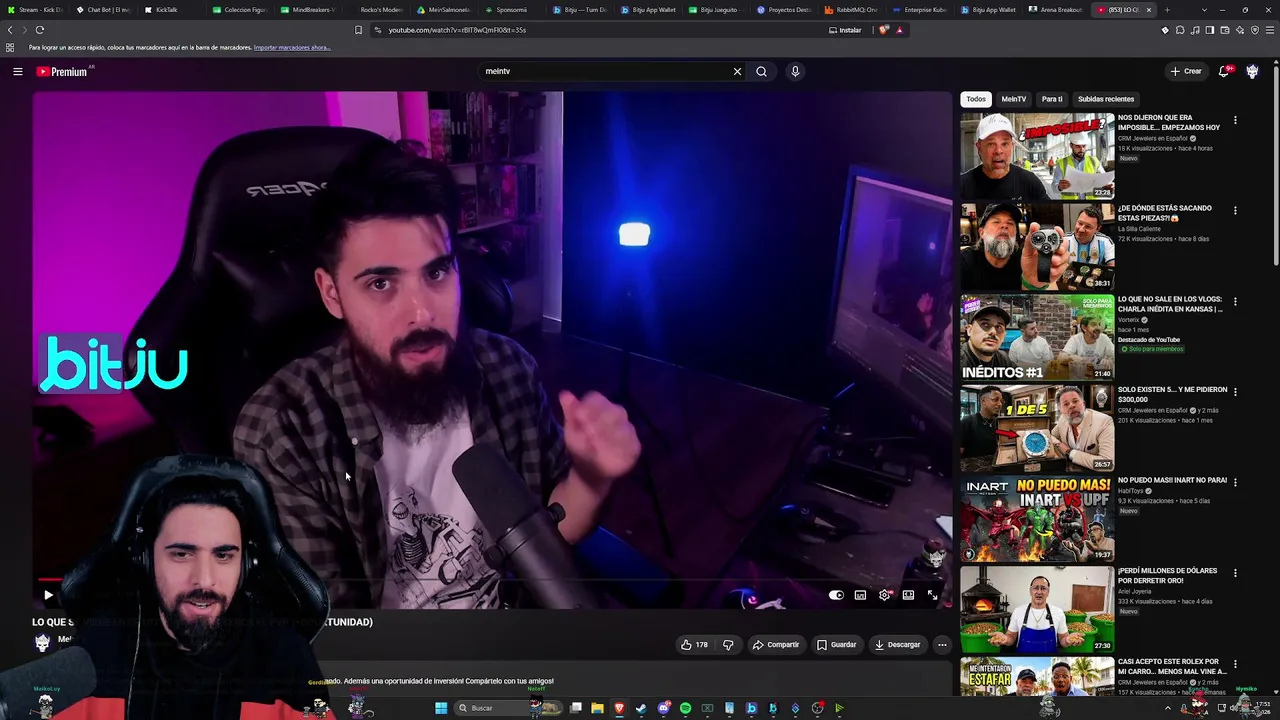Like the video with 178 likes
Screen dimensions: 1280x720
(x=694, y=645)
